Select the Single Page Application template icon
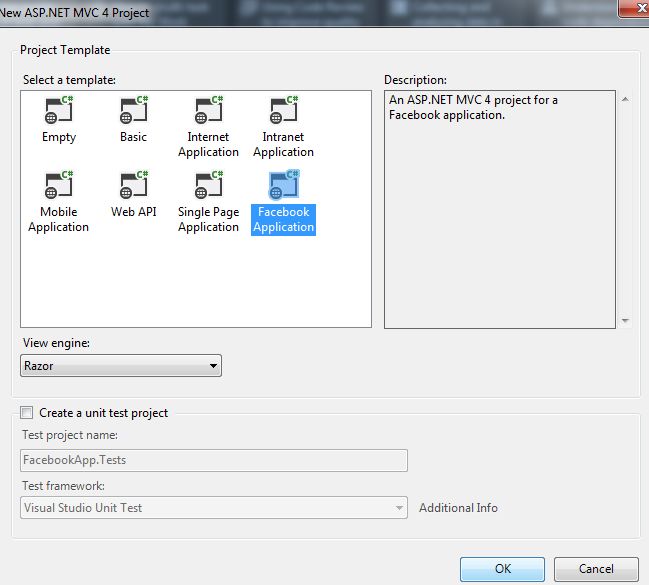 tap(209, 185)
